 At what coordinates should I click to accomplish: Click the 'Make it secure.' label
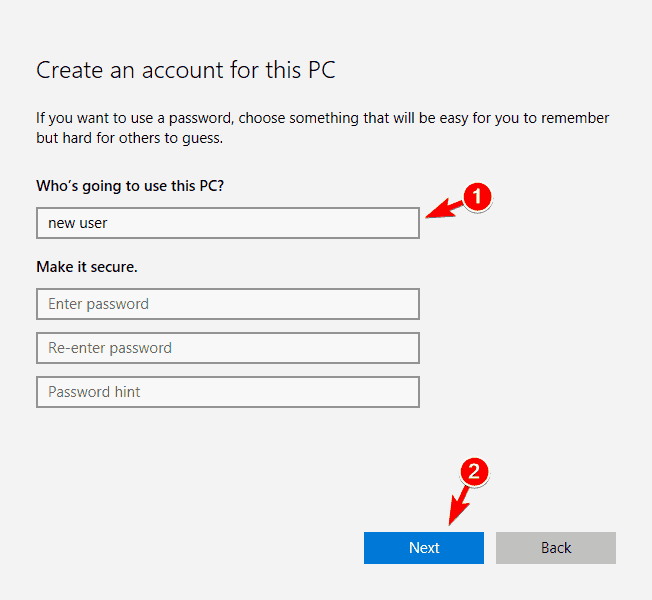coord(87,267)
